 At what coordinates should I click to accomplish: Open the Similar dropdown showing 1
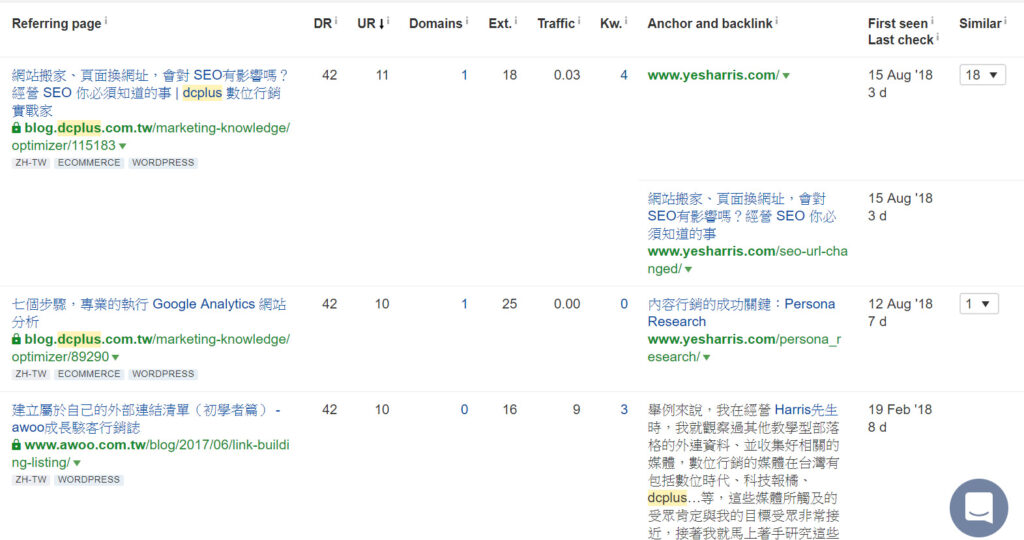978,304
